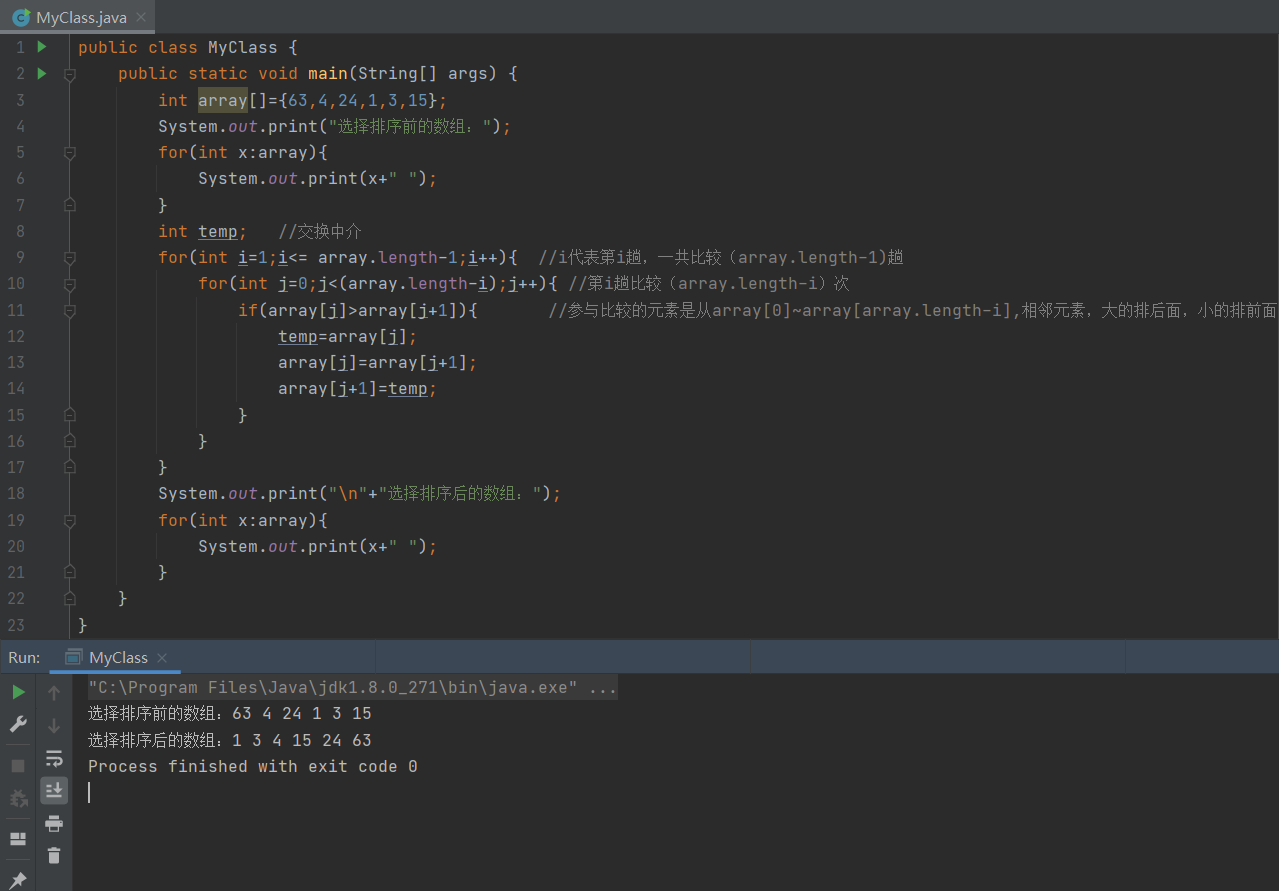Open Modify Run Configuration wrench icon
Image resolution: width=1279 pixels, height=891 pixels.
click(x=18, y=724)
